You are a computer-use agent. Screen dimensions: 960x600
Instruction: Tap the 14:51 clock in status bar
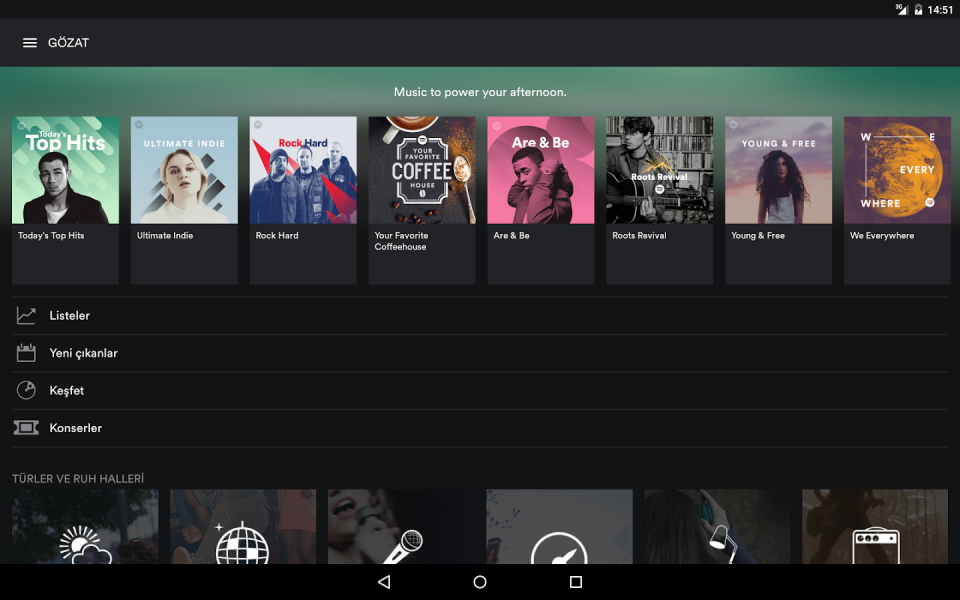940,10
